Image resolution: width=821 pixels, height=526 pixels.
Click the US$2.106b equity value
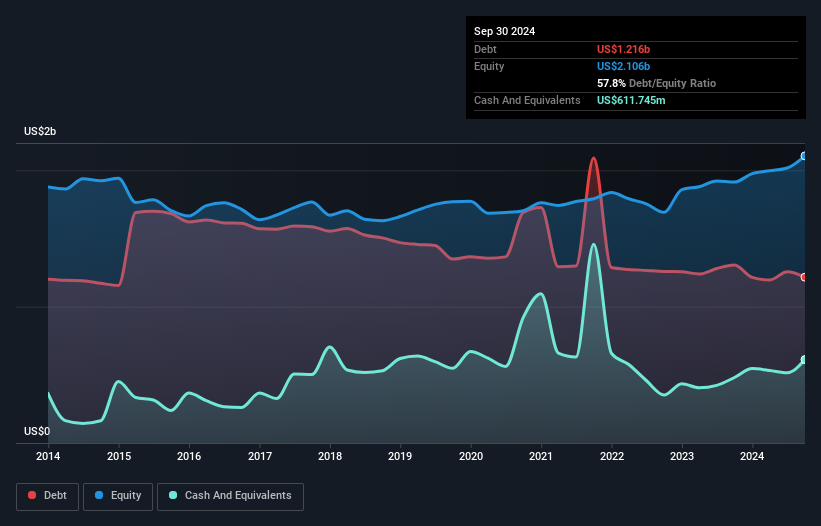[x=623, y=66]
